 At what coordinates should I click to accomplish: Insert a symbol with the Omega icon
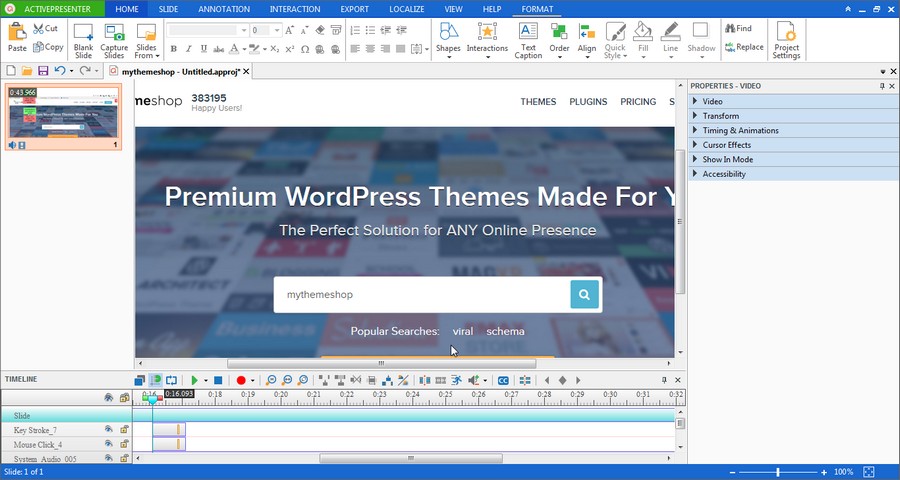[x=305, y=49]
